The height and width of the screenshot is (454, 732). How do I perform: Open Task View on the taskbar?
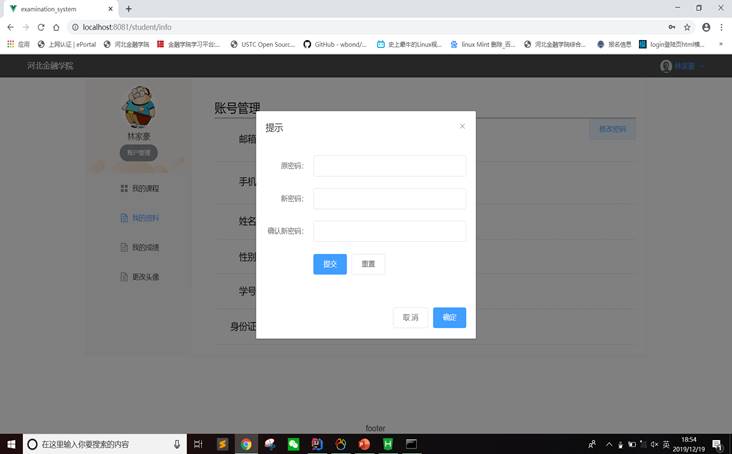[x=198, y=444]
